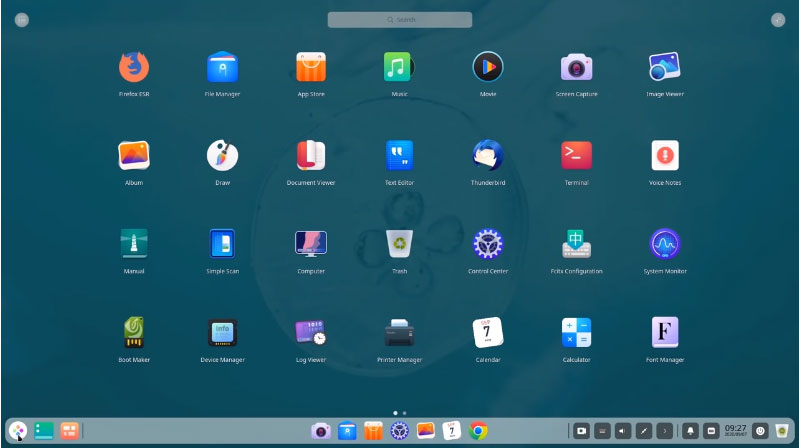Launch Printer Manager
This screenshot has width=799, height=448.
coord(400,332)
